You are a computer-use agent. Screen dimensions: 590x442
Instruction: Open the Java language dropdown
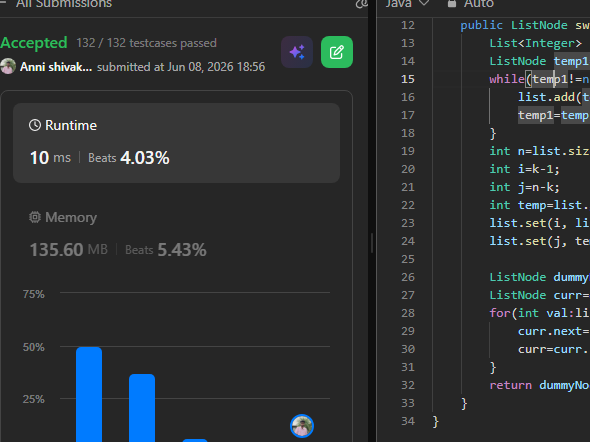pos(407,4)
